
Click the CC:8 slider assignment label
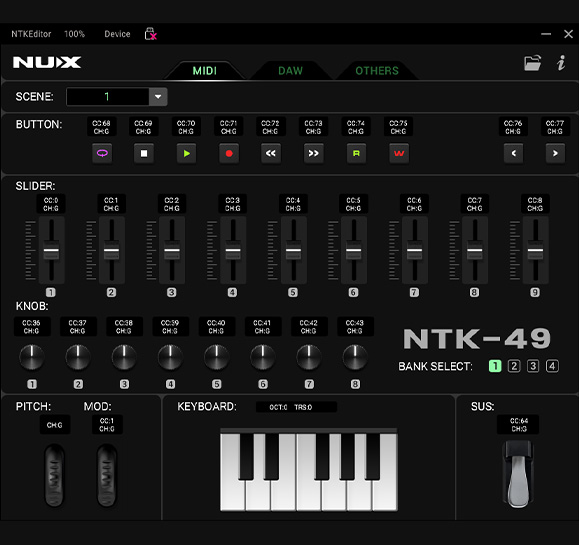point(535,204)
